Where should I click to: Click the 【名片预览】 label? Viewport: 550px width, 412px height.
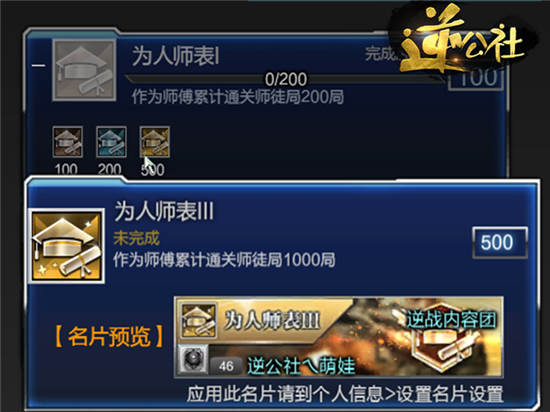tap(109, 336)
